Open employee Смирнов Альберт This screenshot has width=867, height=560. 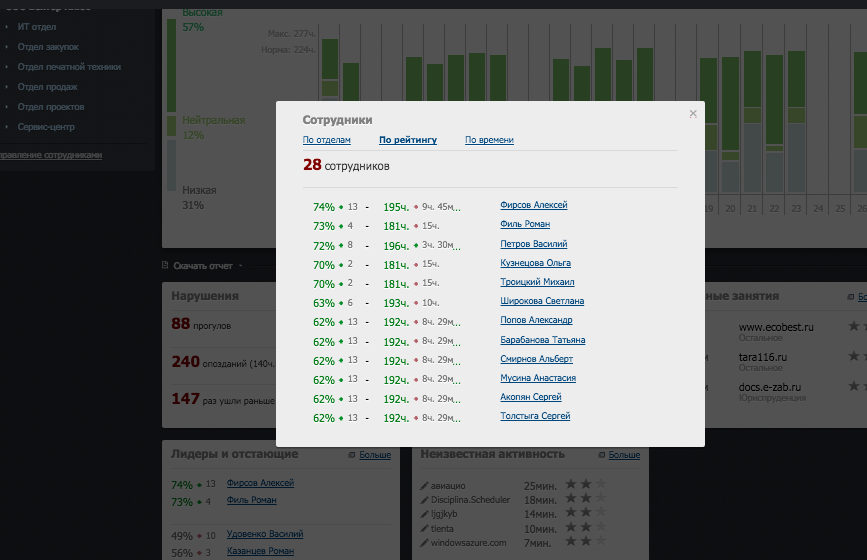536,359
